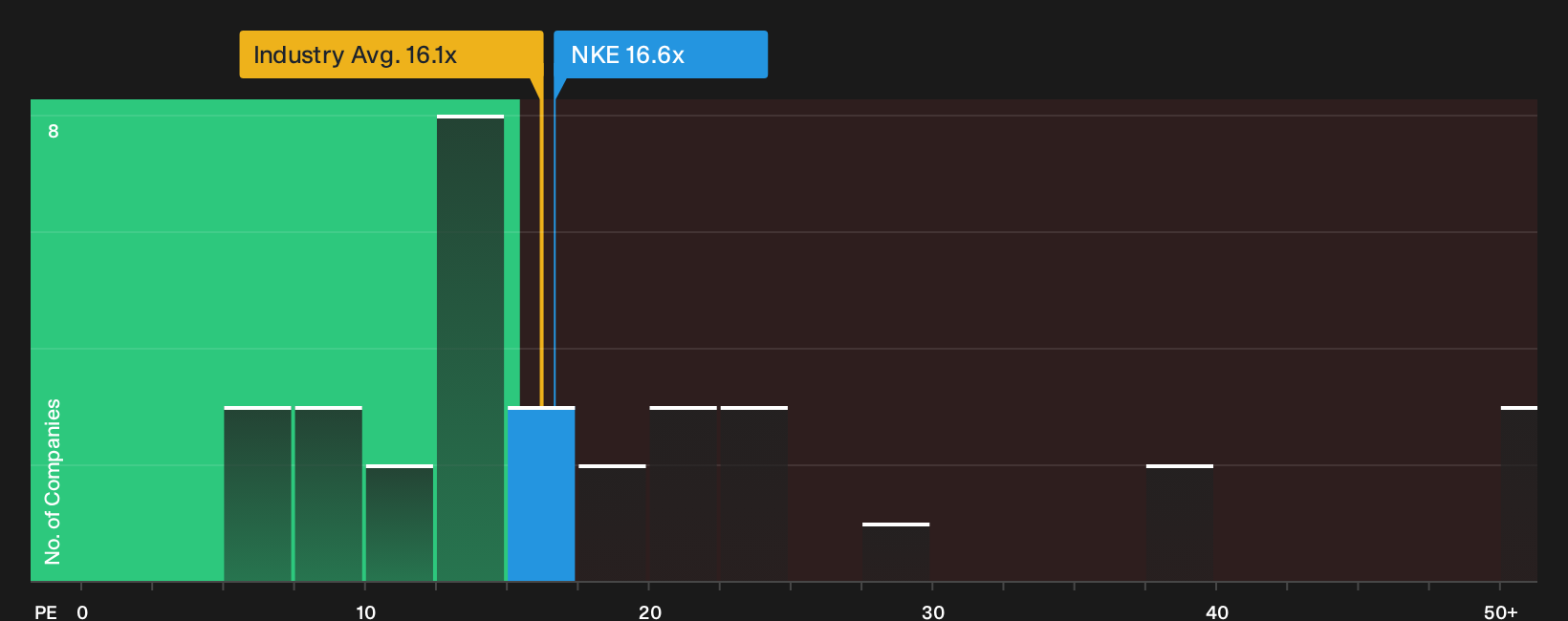Click the bar just right of PE 10
This screenshot has width=1568, height=621.
pos(400,523)
